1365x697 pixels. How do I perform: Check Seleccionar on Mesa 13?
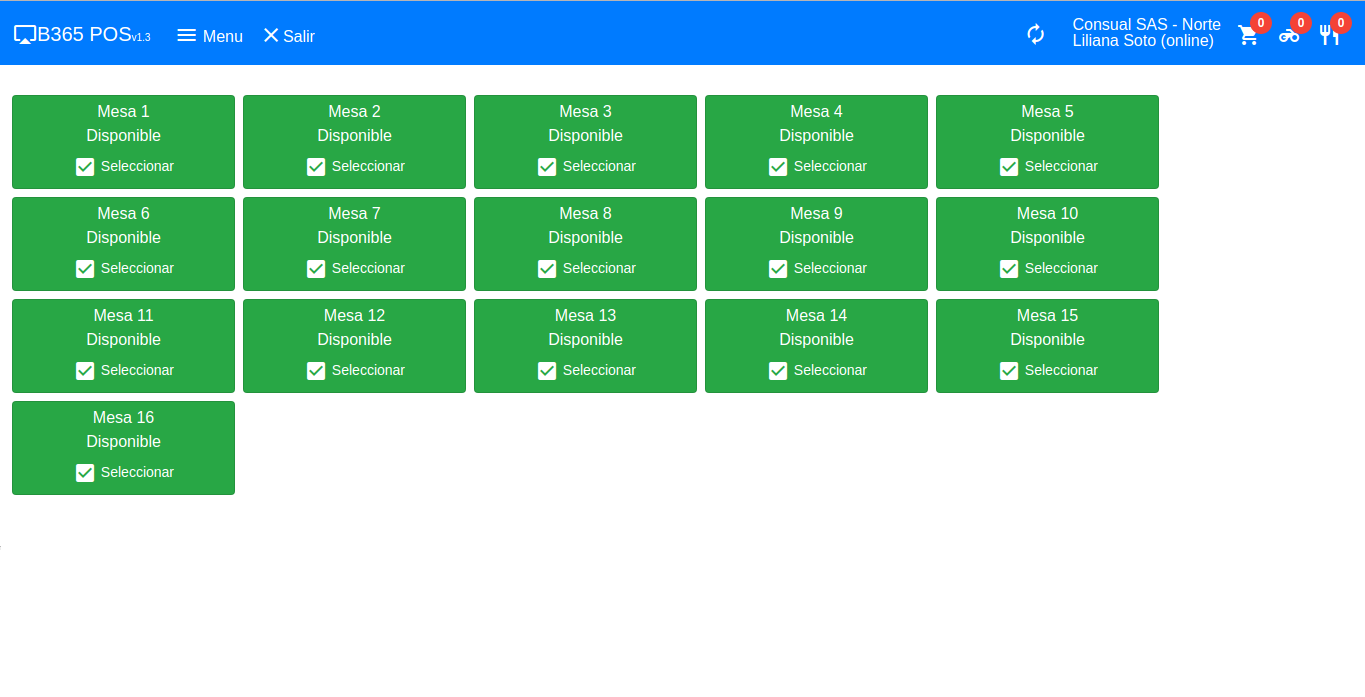pos(587,371)
